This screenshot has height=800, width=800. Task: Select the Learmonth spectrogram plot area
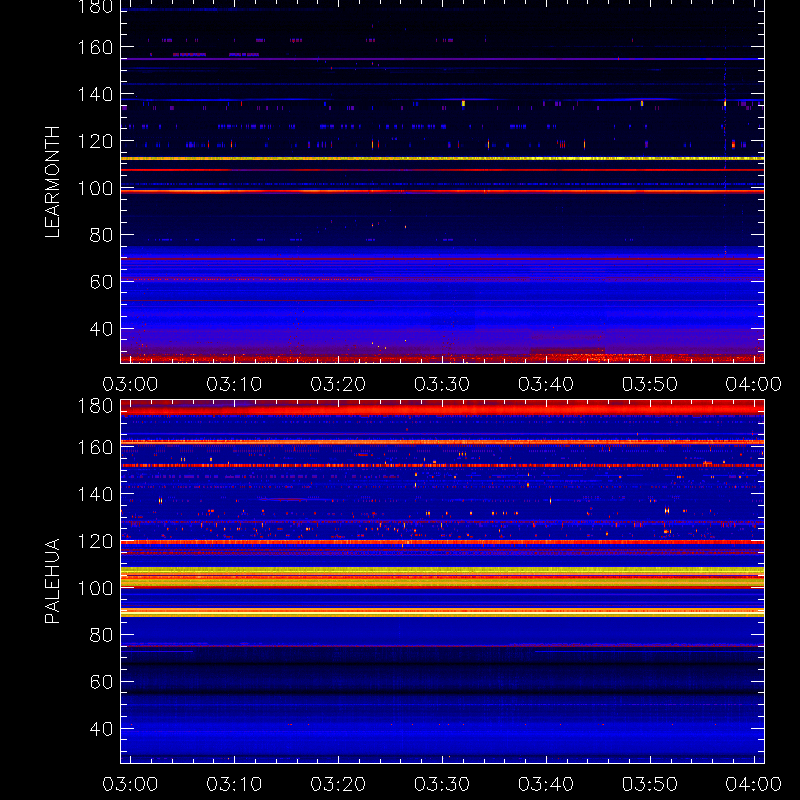coord(442,182)
